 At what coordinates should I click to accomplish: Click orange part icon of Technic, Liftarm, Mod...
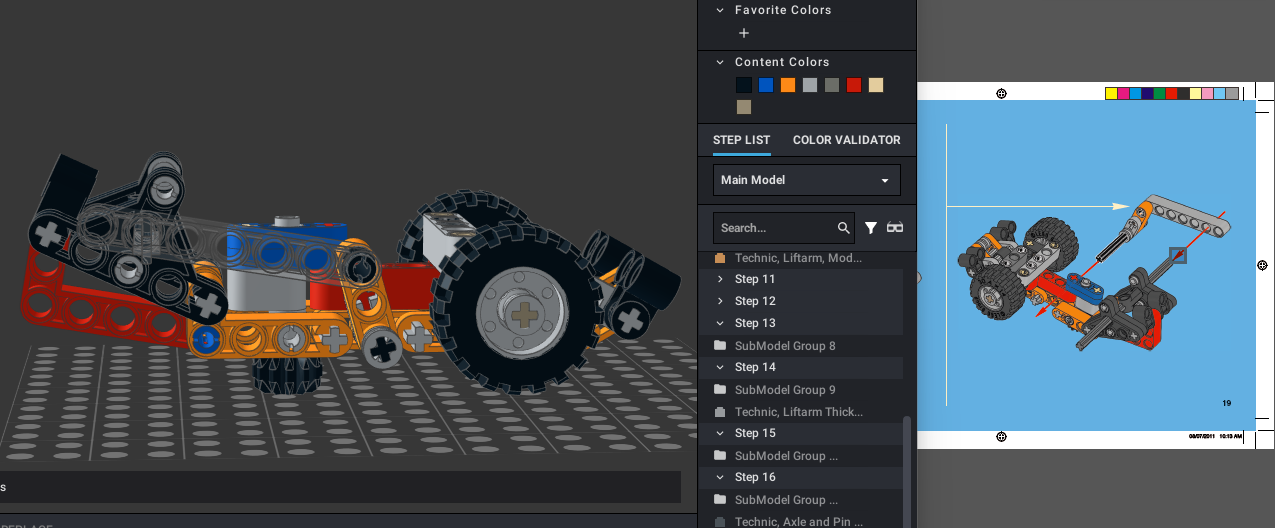(x=720, y=258)
